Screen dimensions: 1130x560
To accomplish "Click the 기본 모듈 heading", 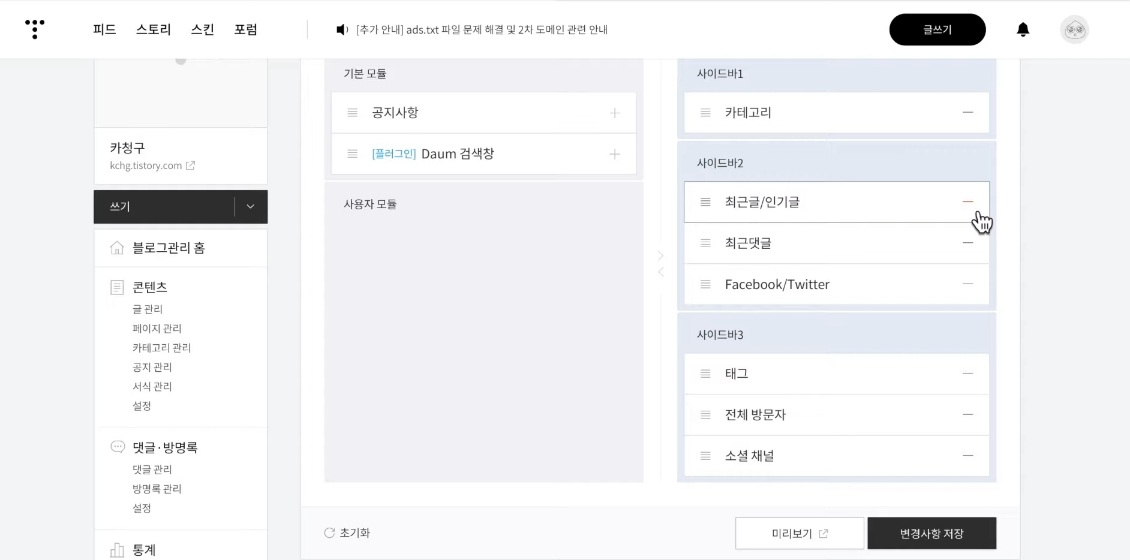I will (365, 74).
